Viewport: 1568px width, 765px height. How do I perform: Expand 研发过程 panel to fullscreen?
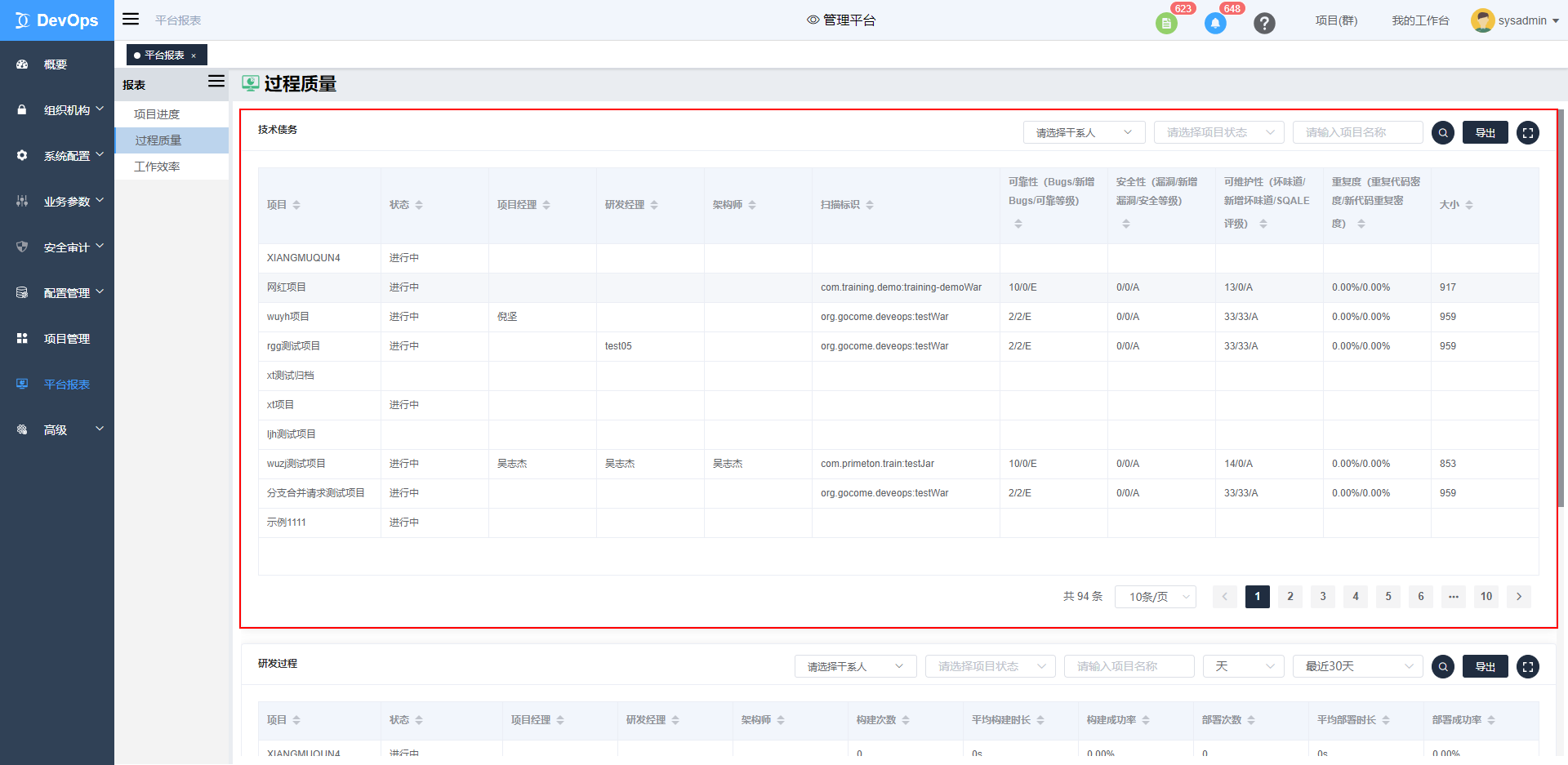pyautogui.click(x=1528, y=667)
